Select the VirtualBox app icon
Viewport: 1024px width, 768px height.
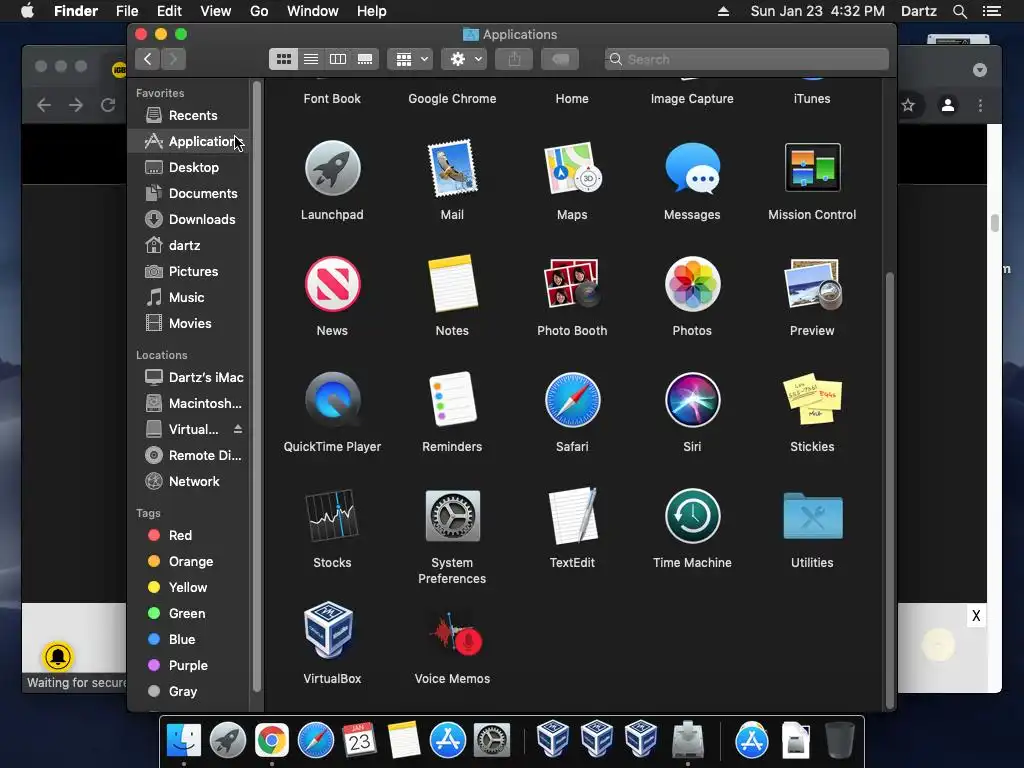point(330,631)
